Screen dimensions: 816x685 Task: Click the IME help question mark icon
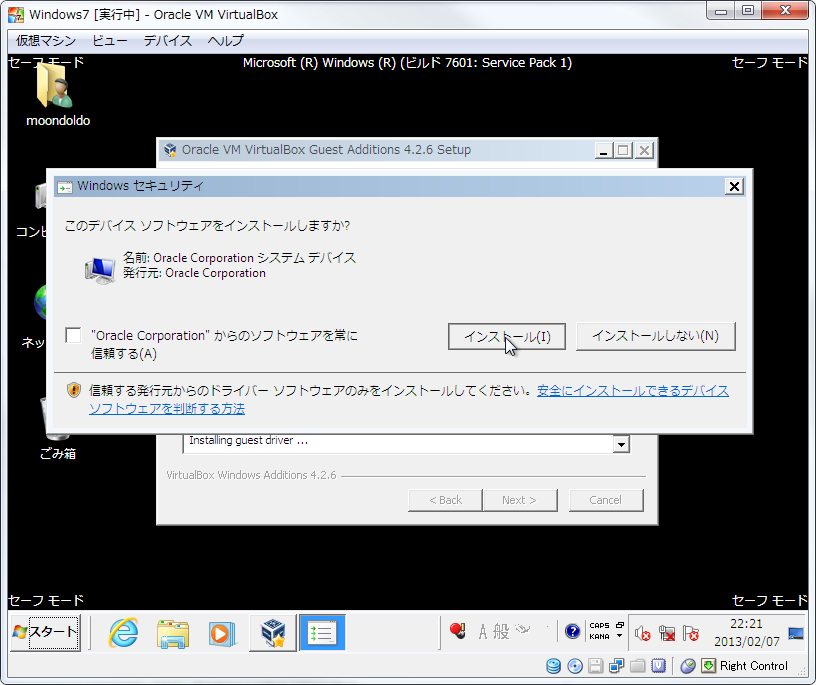572,631
